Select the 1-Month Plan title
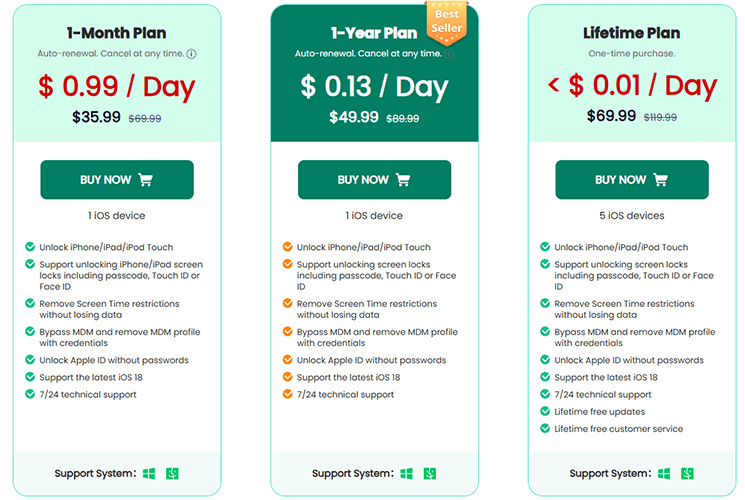 117,33
